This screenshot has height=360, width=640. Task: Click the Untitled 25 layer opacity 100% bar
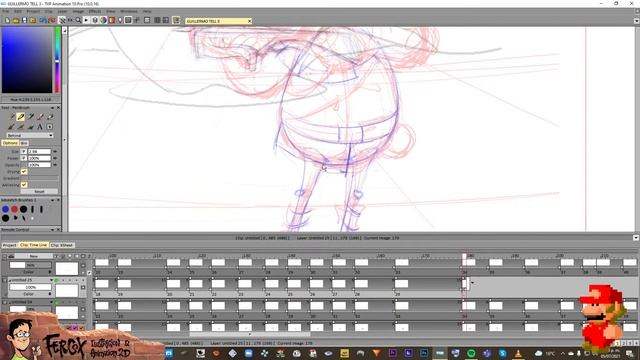coord(31,287)
